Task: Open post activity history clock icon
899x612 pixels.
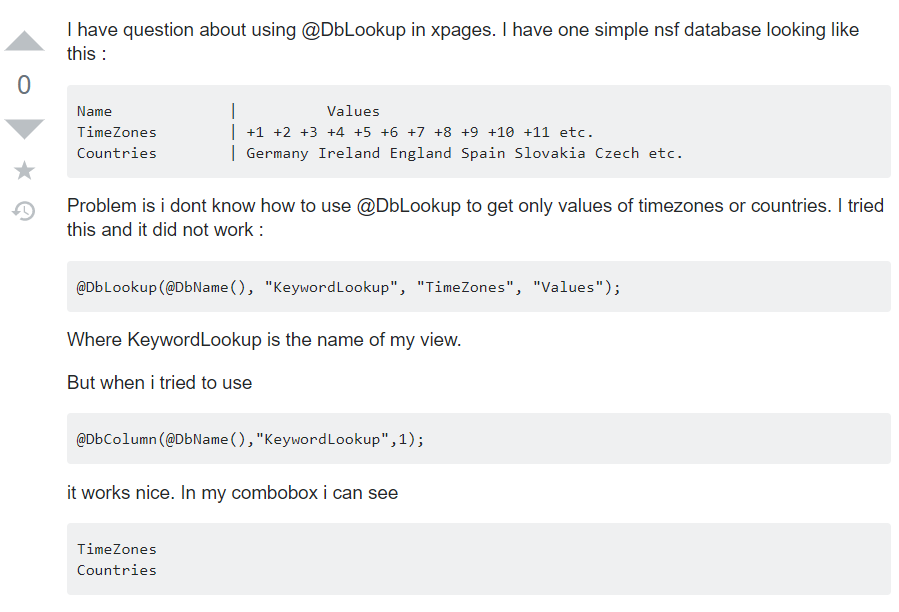Action: (24, 211)
